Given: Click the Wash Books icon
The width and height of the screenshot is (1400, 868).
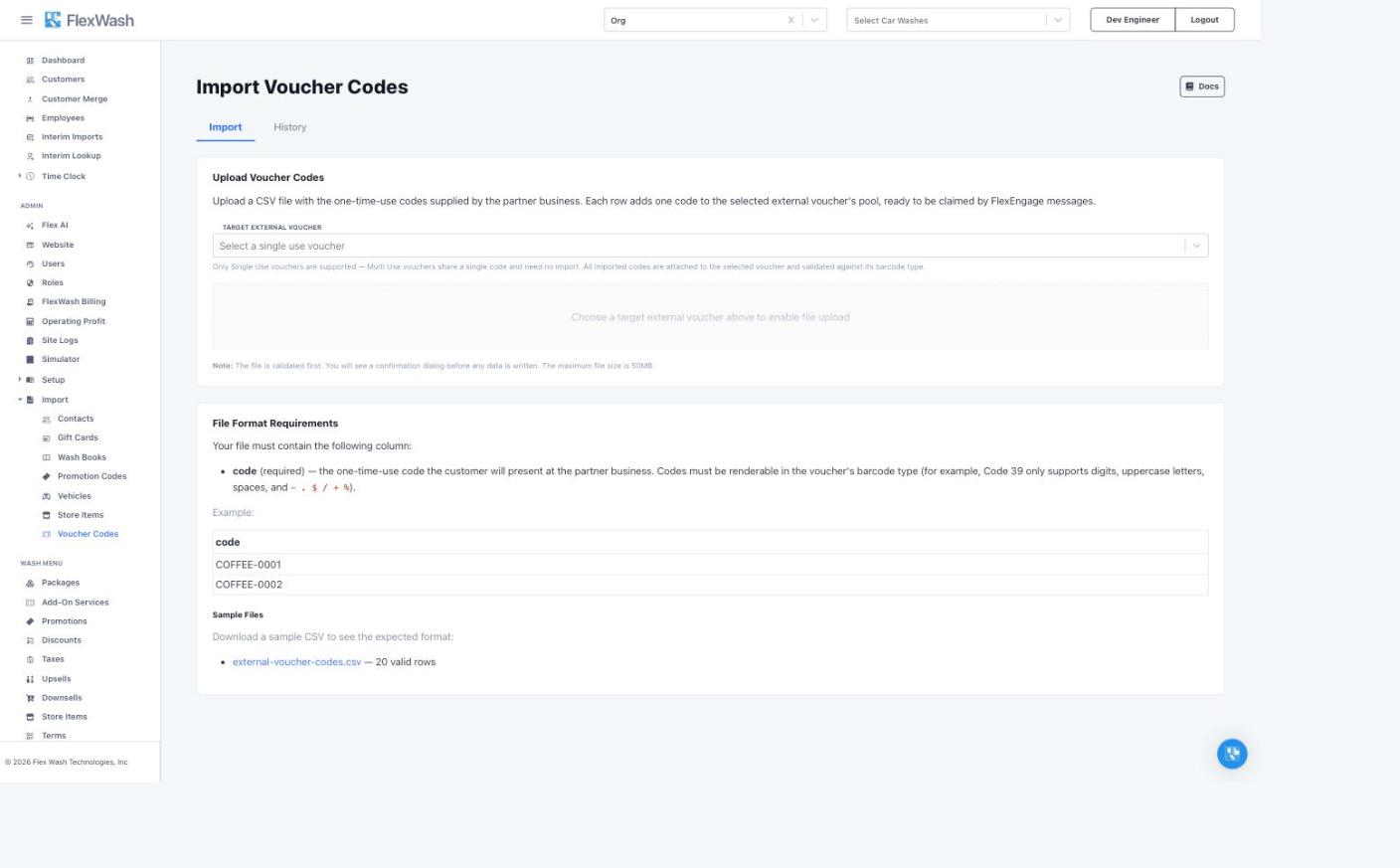Looking at the screenshot, I should (46, 457).
